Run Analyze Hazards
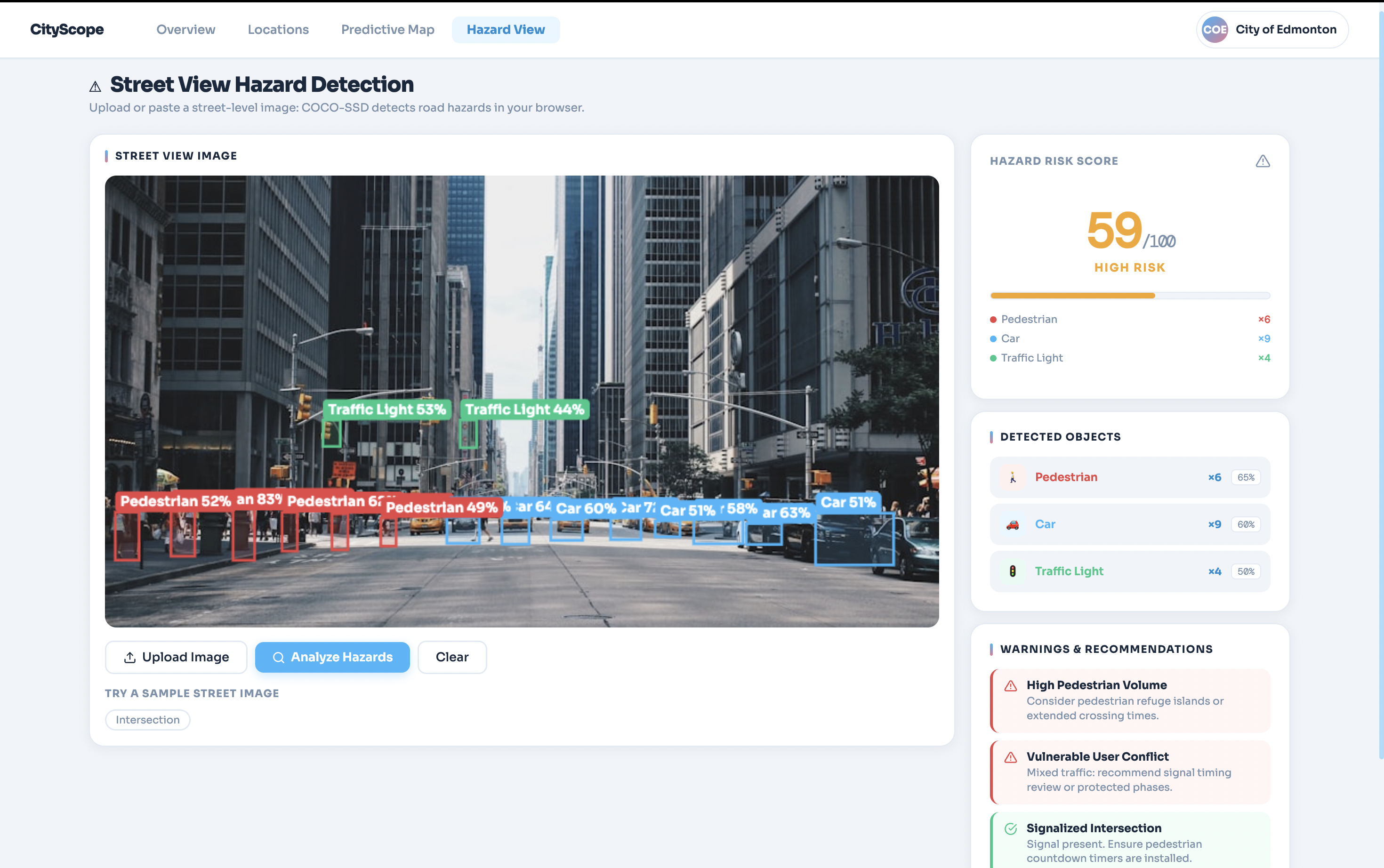This screenshot has width=1384, height=868. pos(332,657)
